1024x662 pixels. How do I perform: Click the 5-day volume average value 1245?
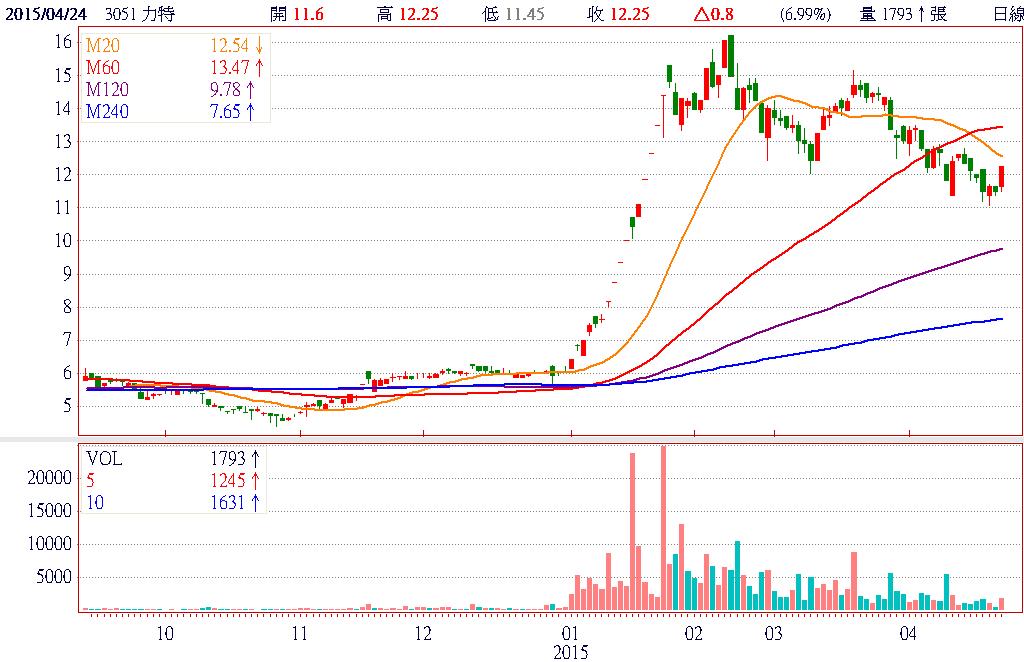pos(228,480)
